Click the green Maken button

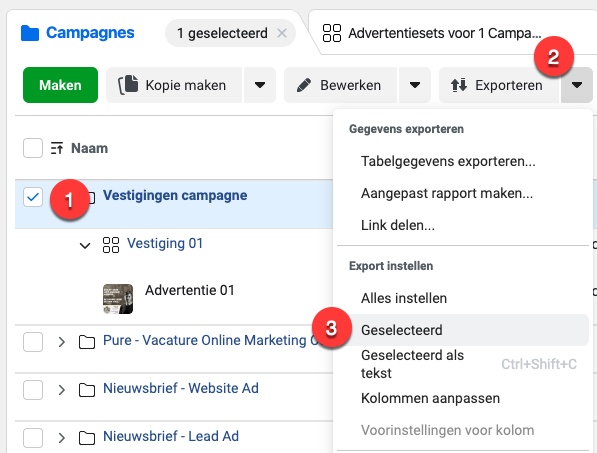[60, 85]
